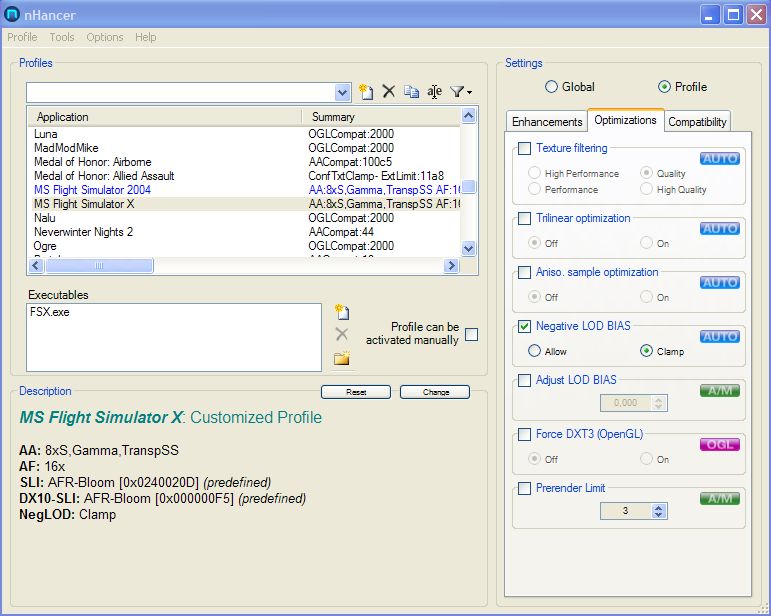The image size is (771, 616).
Task: Click the horizontal scrollbar left arrow
Action: click(36, 266)
